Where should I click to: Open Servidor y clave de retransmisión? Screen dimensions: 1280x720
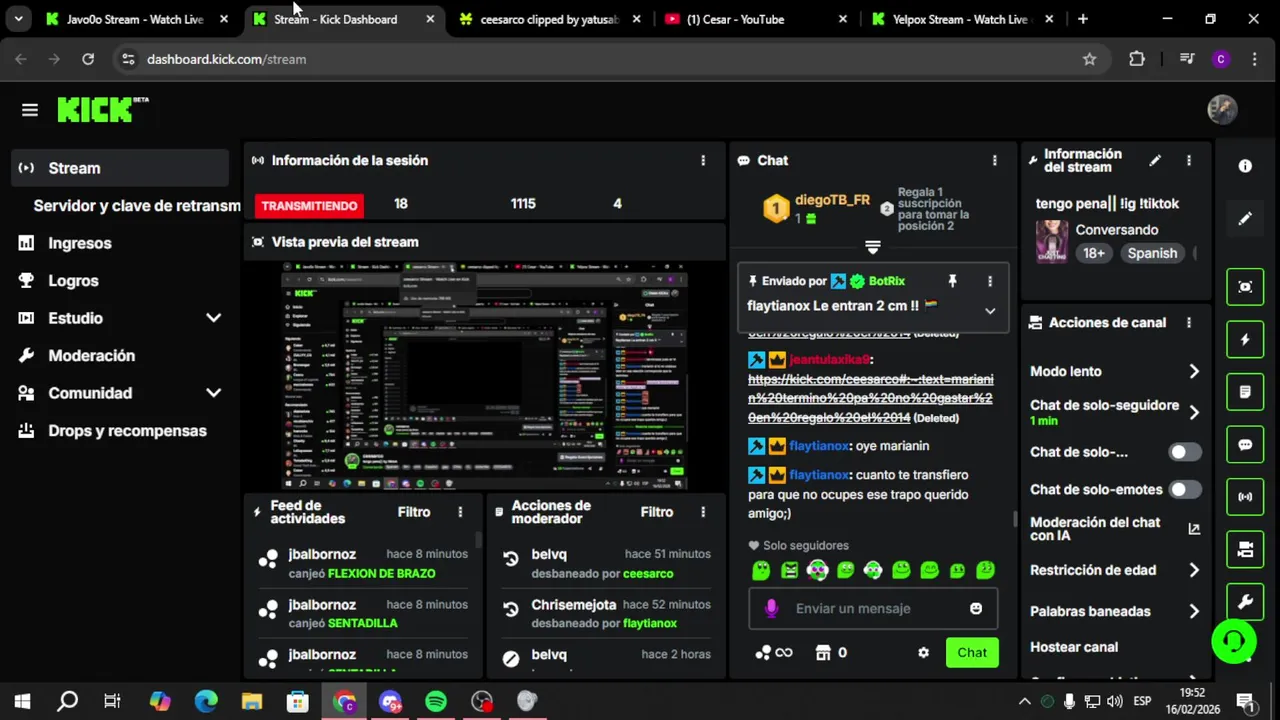(x=137, y=206)
